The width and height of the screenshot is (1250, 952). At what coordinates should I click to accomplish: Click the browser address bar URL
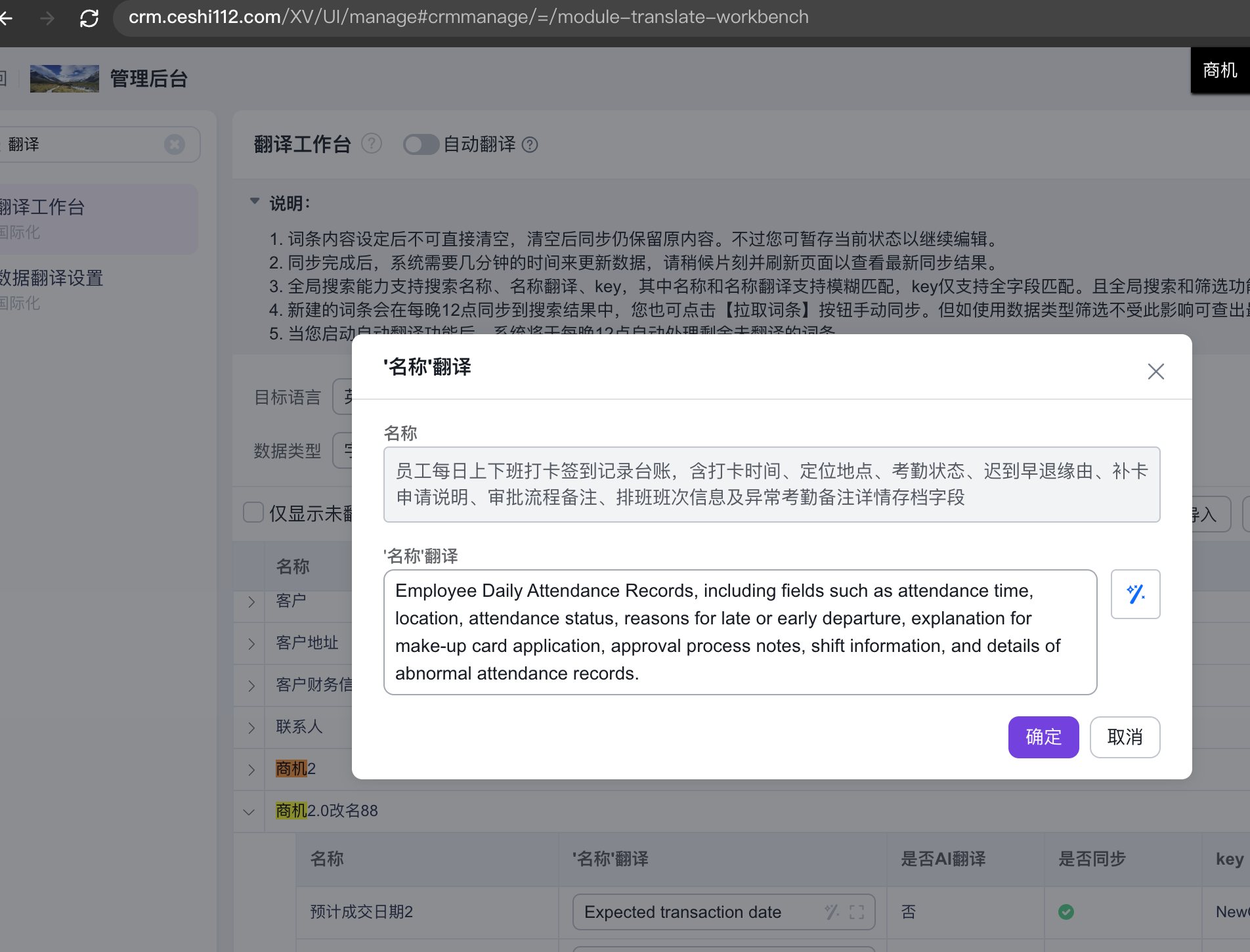click(x=468, y=17)
